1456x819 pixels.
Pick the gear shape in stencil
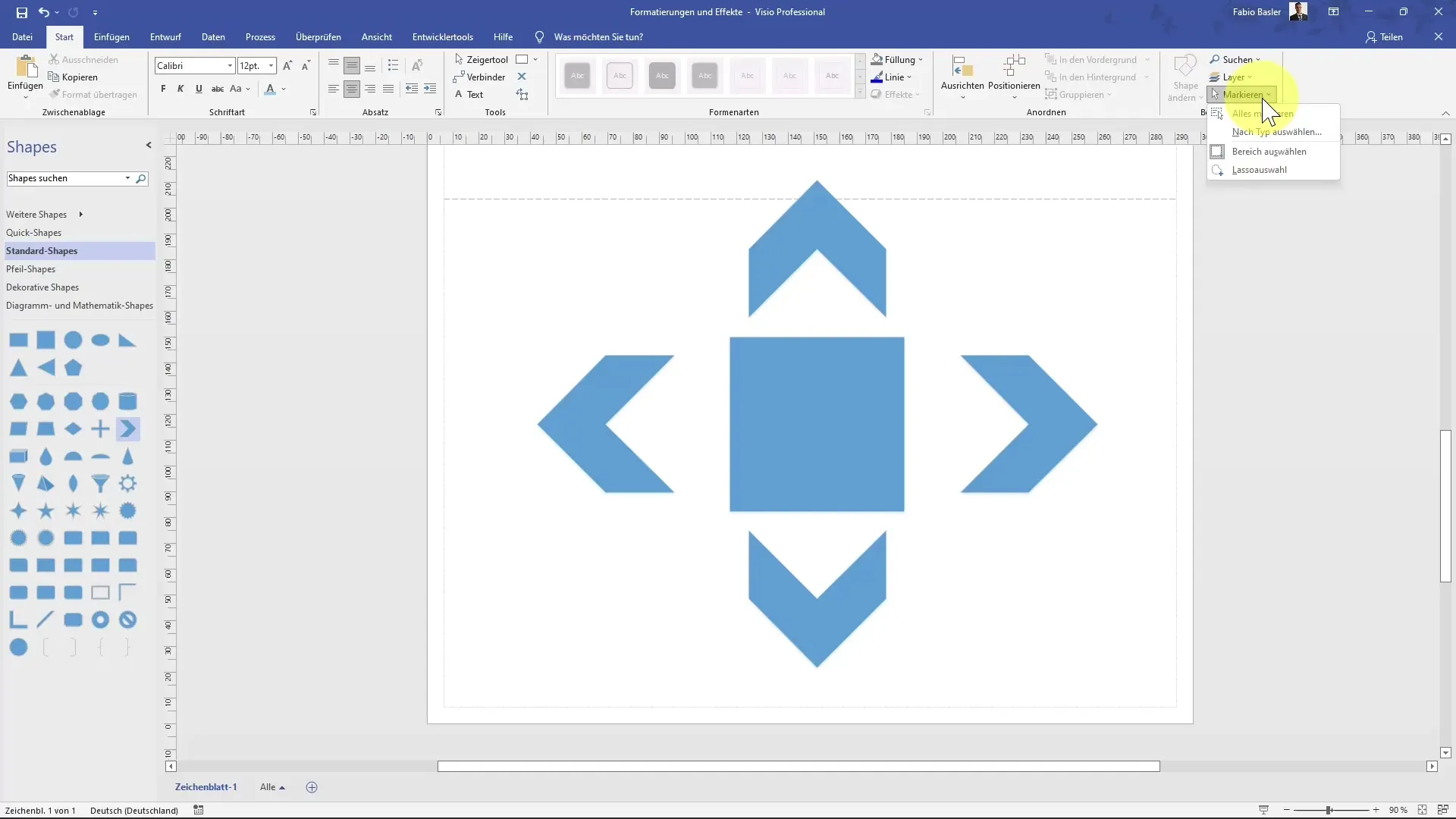click(x=128, y=483)
